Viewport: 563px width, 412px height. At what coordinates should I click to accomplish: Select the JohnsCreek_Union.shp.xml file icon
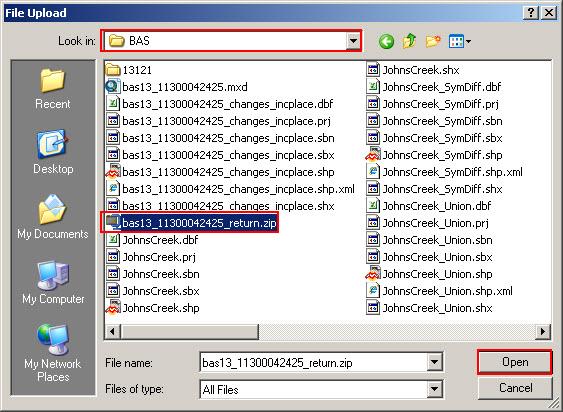pyautogui.click(x=373, y=291)
